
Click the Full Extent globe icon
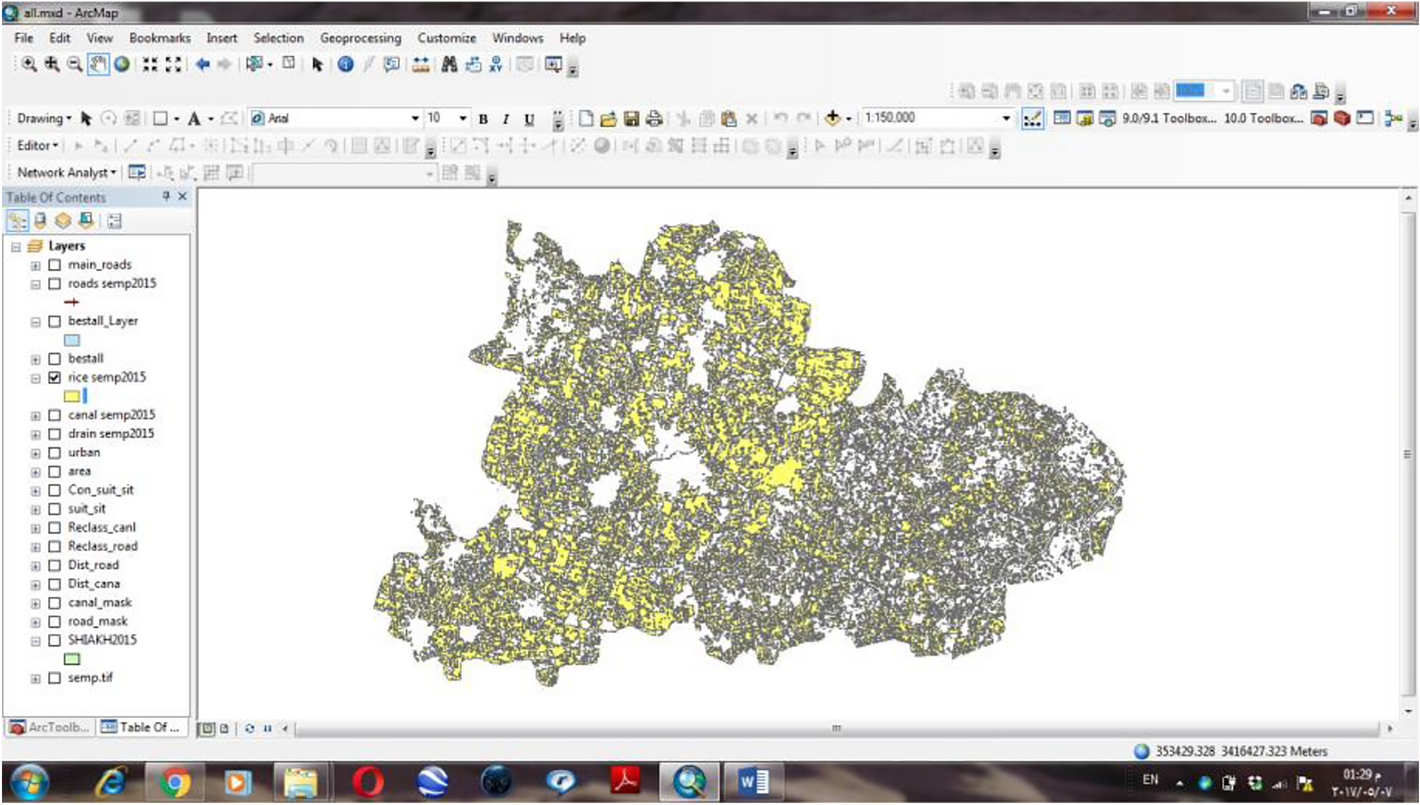tap(122, 64)
